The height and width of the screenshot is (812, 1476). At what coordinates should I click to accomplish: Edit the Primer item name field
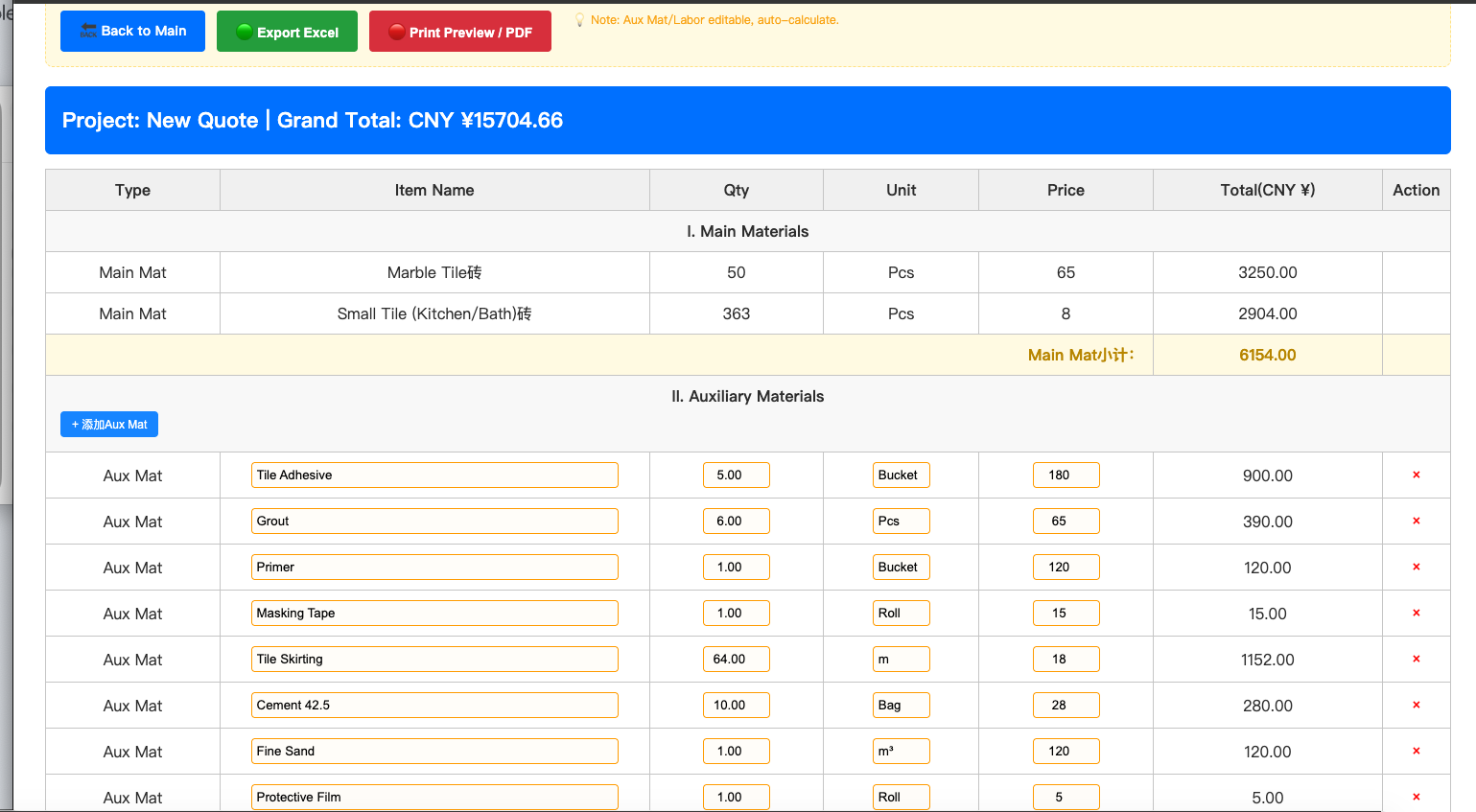coord(434,568)
